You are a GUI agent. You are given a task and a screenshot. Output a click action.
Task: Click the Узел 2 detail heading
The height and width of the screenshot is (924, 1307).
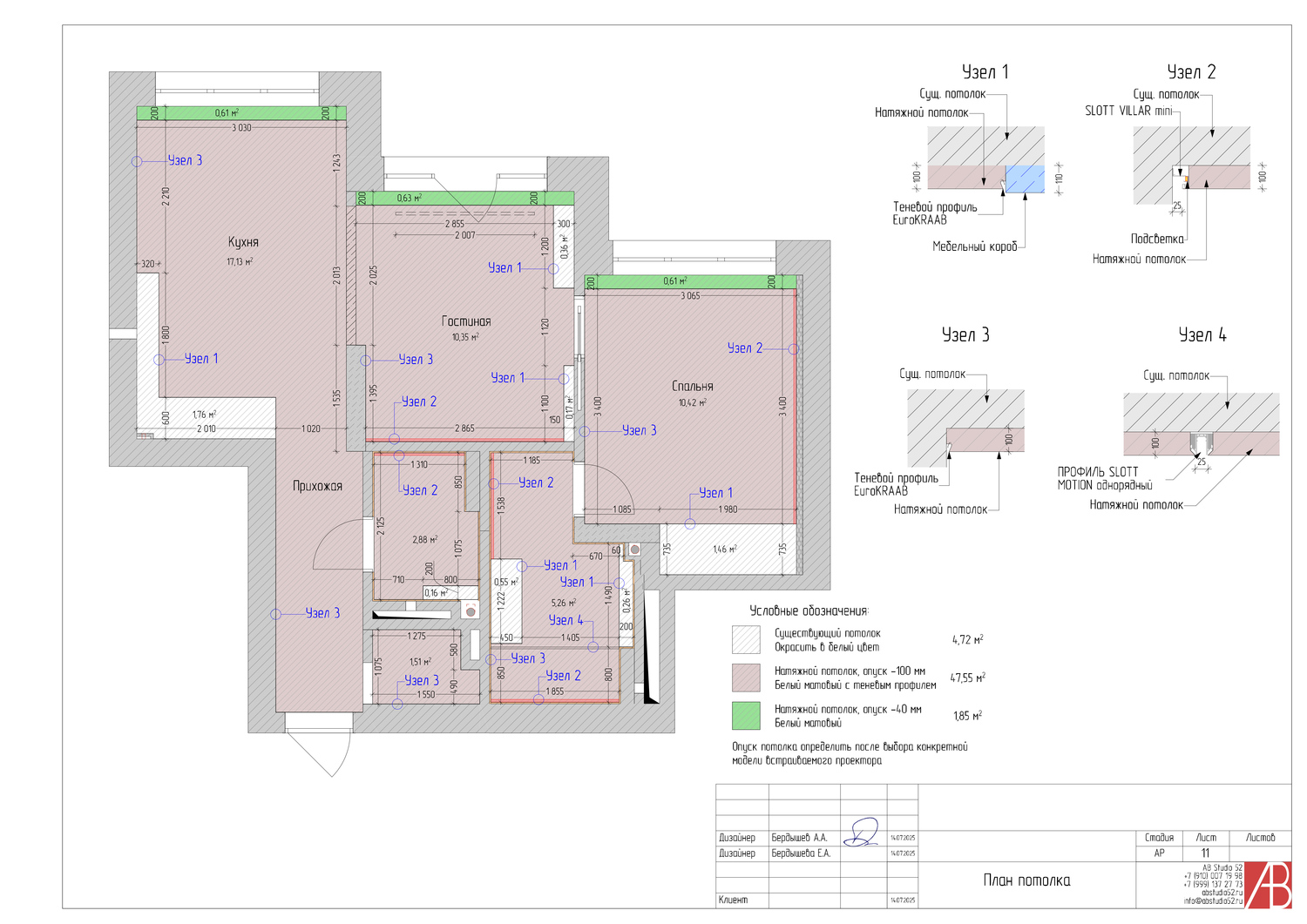(1190, 72)
